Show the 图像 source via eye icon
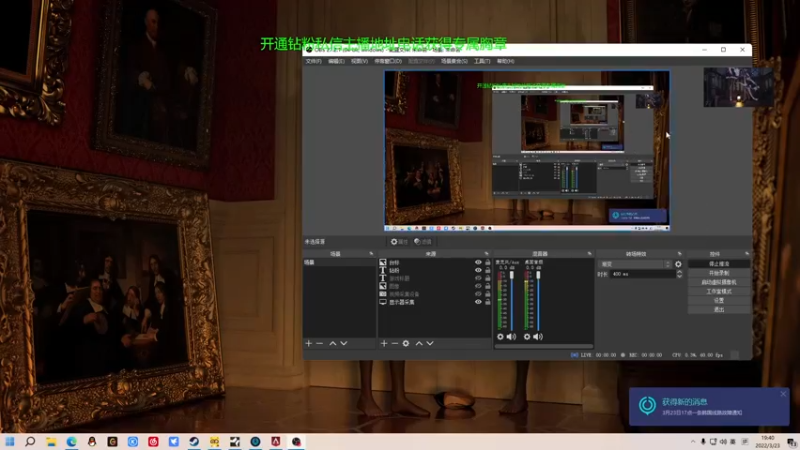Image resolution: width=800 pixels, height=450 pixels. pos(478,286)
